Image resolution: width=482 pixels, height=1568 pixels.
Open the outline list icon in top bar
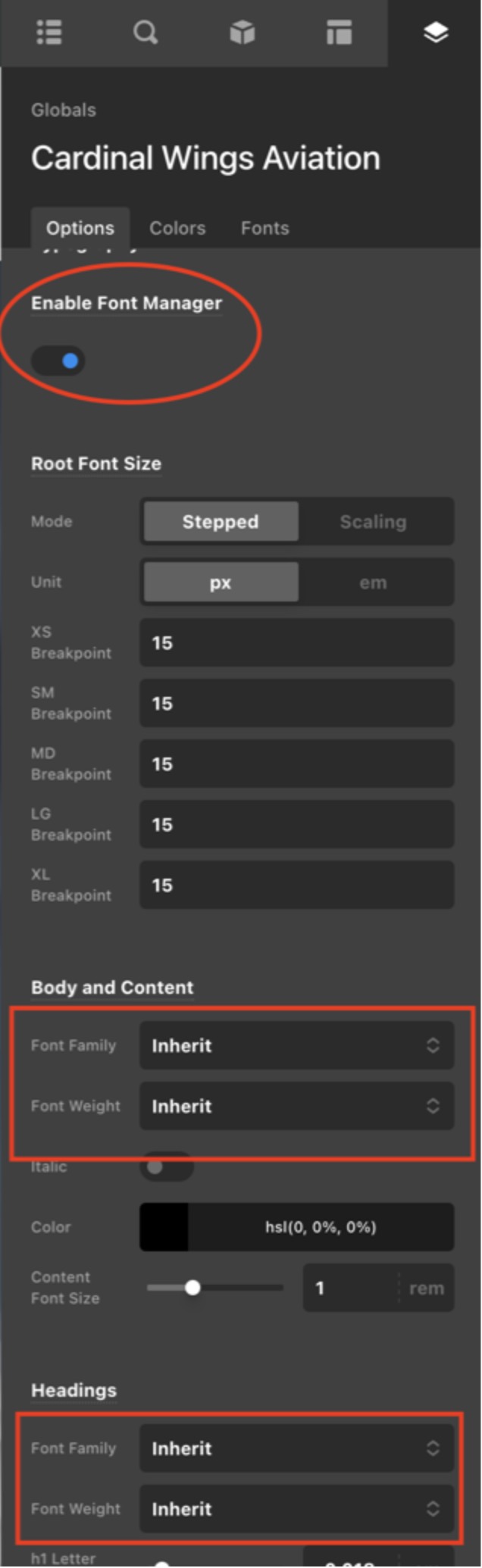(49, 33)
